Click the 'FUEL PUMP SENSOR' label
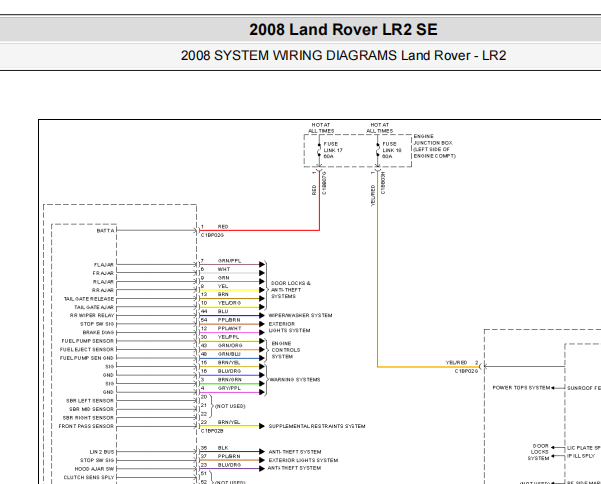 (x=88, y=341)
